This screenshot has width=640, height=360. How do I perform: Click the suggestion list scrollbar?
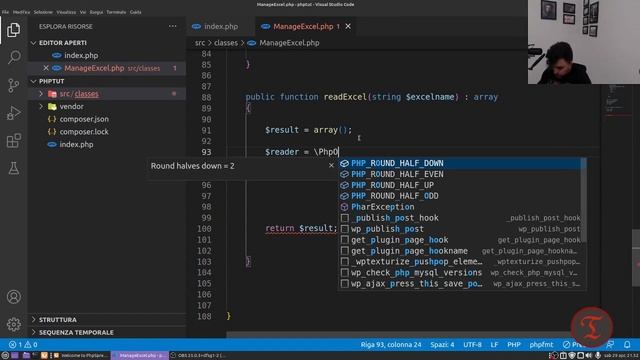click(584, 199)
